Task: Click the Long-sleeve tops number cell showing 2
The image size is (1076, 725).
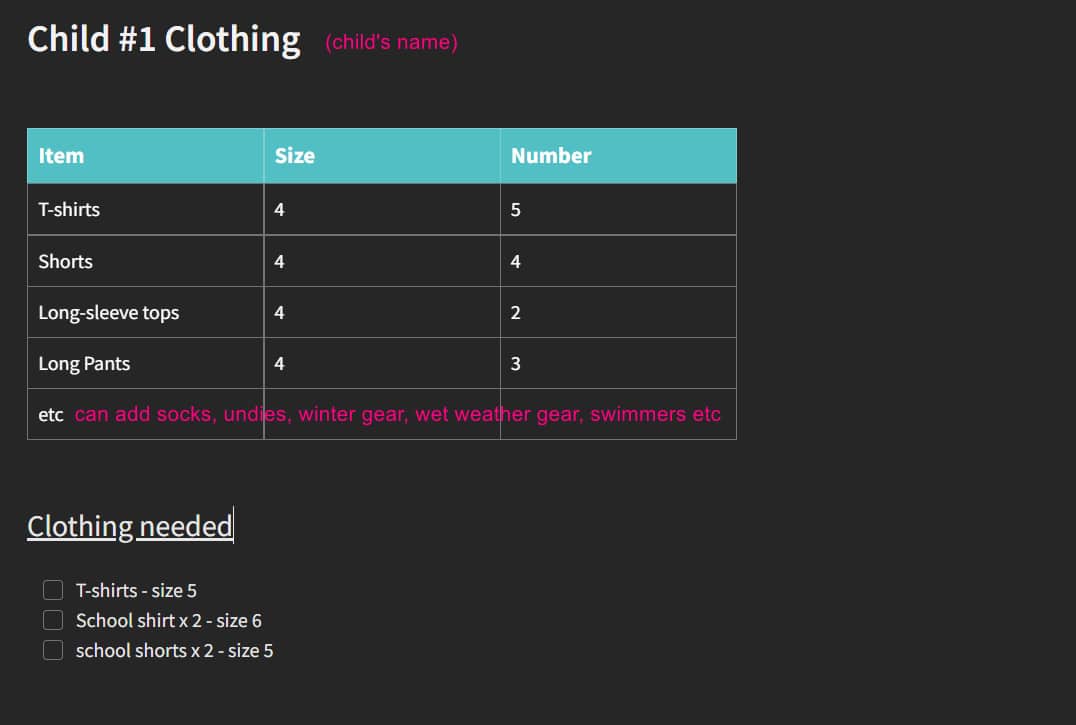Action: pos(618,312)
